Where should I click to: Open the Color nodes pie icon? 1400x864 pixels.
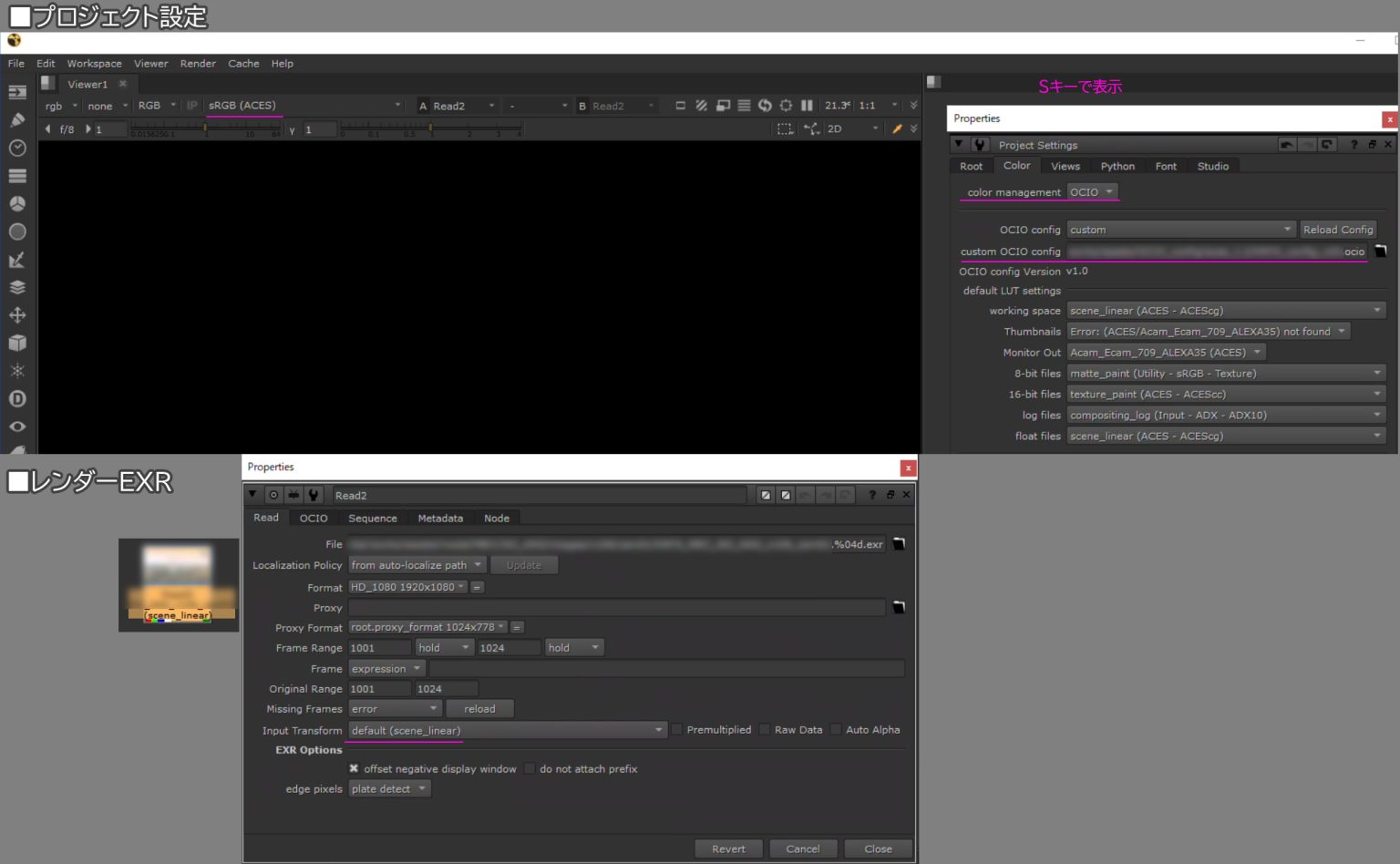17,203
